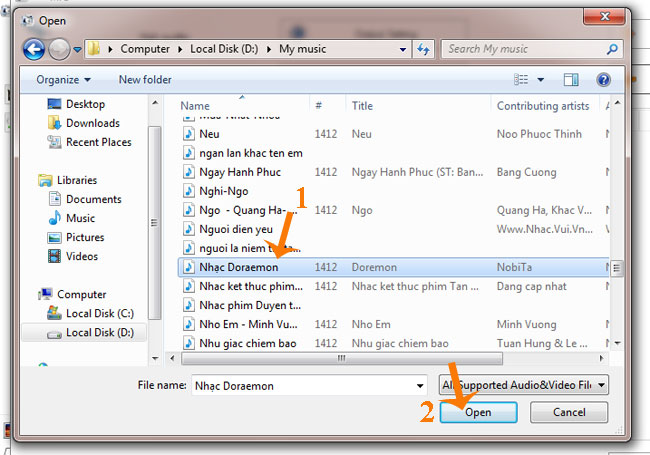Expand the address bar history dropdown
Image resolution: width=650 pixels, height=455 pixels.
pos(403,50)
